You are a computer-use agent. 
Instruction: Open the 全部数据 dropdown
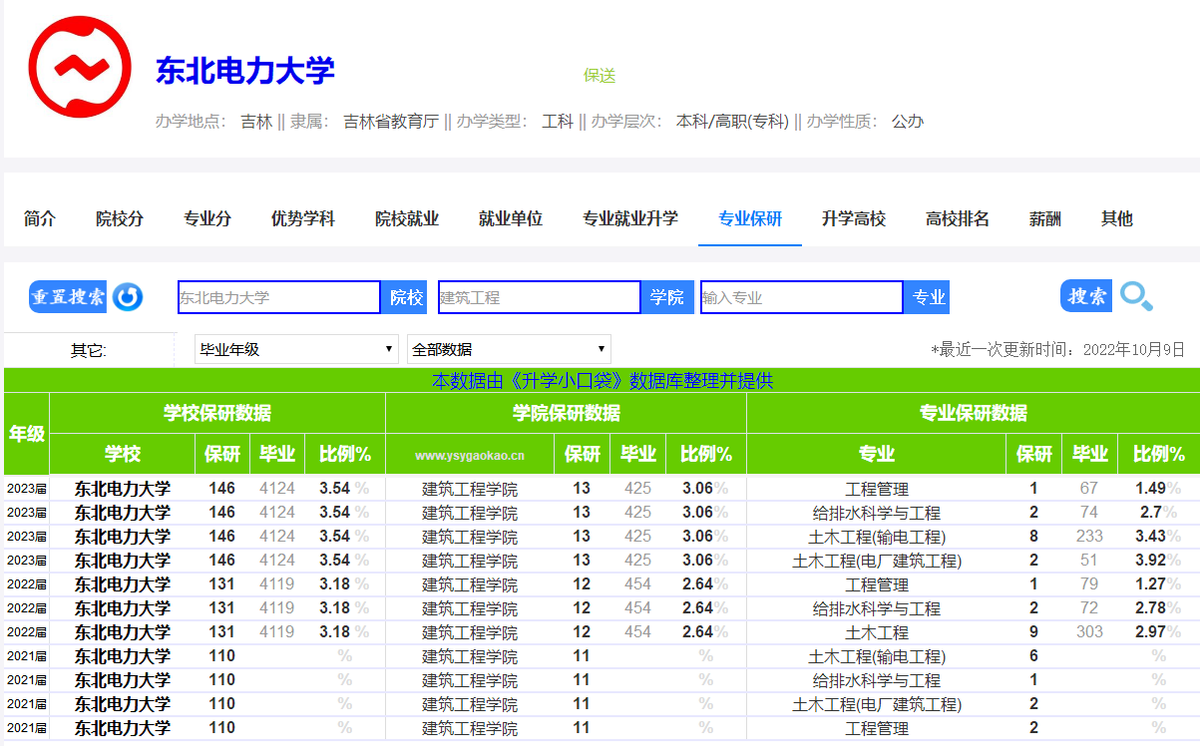[x=509, y=349]
